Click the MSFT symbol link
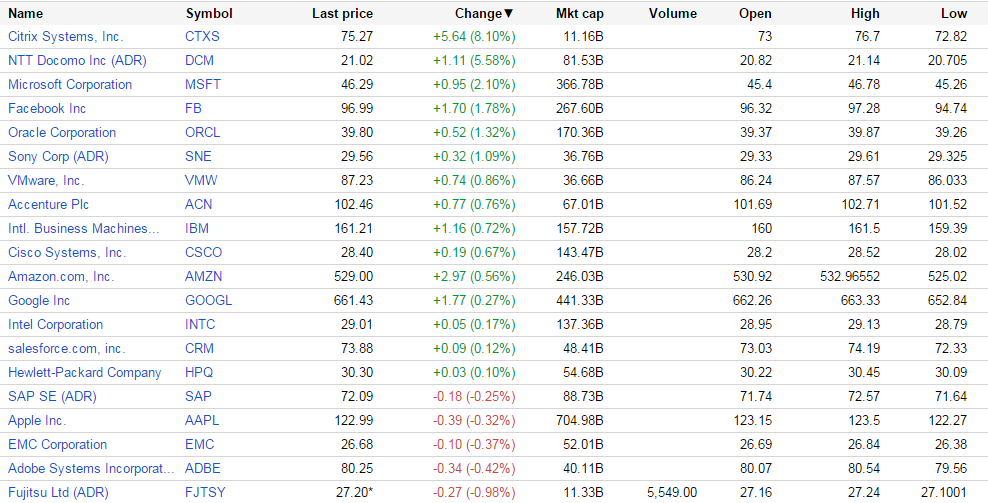This screenshot has height=503, width=988. [x=203, y=84]
